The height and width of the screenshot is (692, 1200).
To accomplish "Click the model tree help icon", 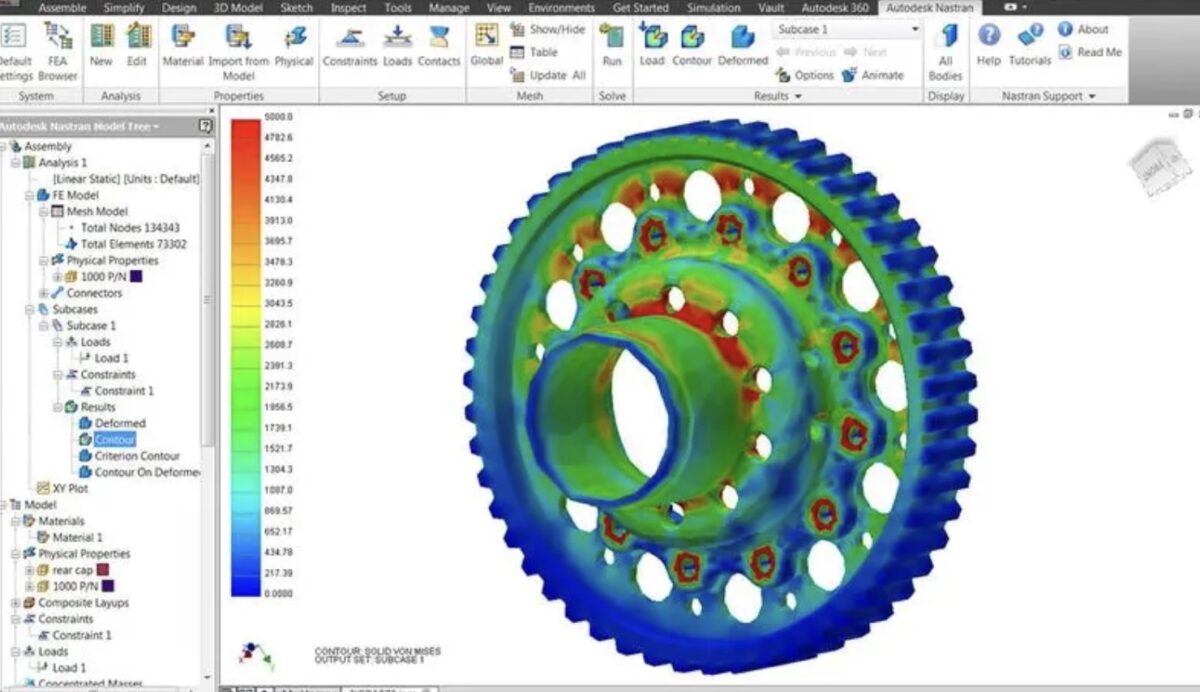I will click(x=205, y=127).
